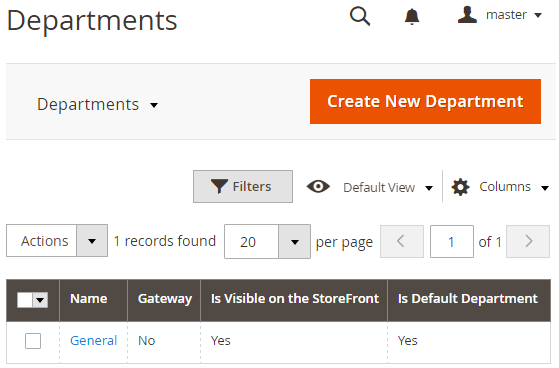The width and height of the screenshot is (559, 368).
Task: Expand the per page count dropdown arrow
Action: (x=294, y=242)
